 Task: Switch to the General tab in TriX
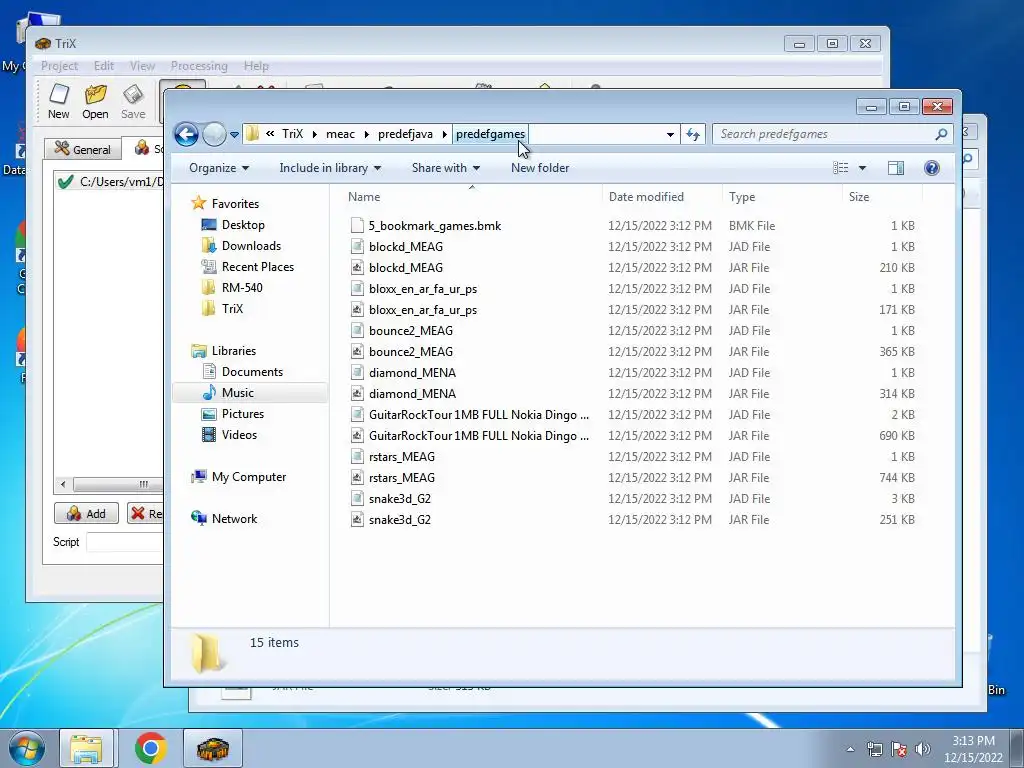click(83, 150)
